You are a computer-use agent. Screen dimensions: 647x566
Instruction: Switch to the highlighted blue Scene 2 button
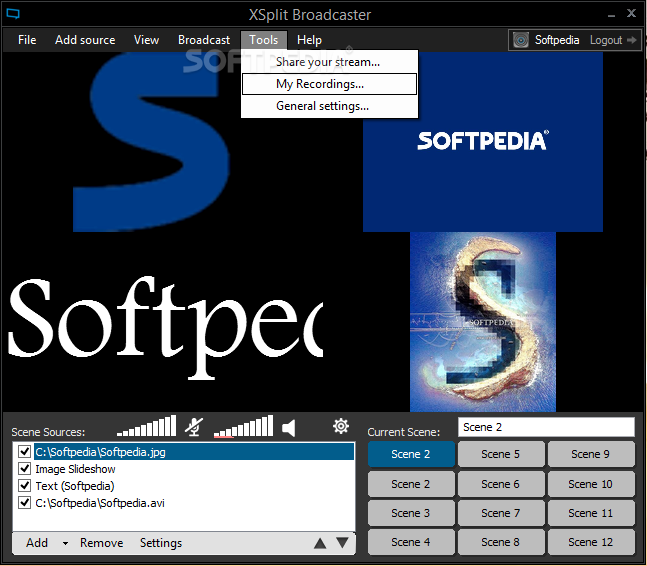pyautogui.click(x=411, y=454)
